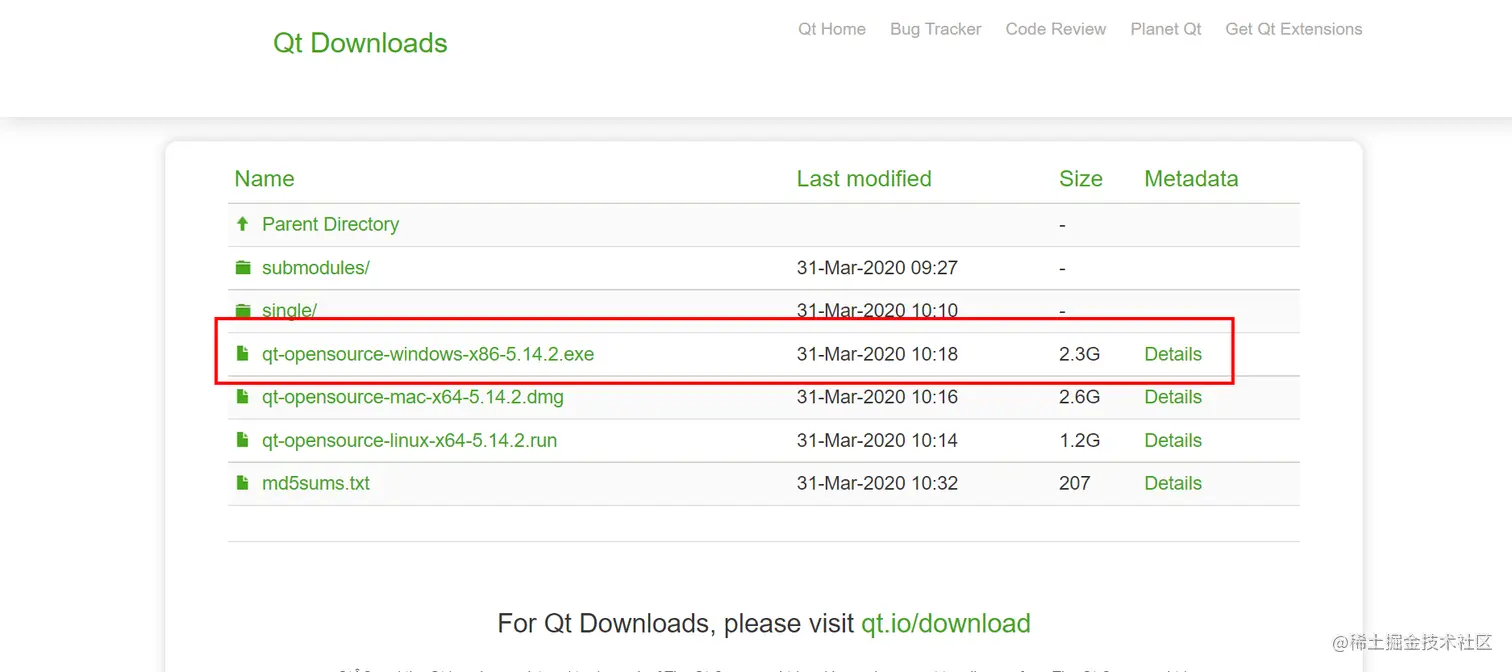
Task: View Details for the windows-x86 exe file
Action: (1173, 354)
